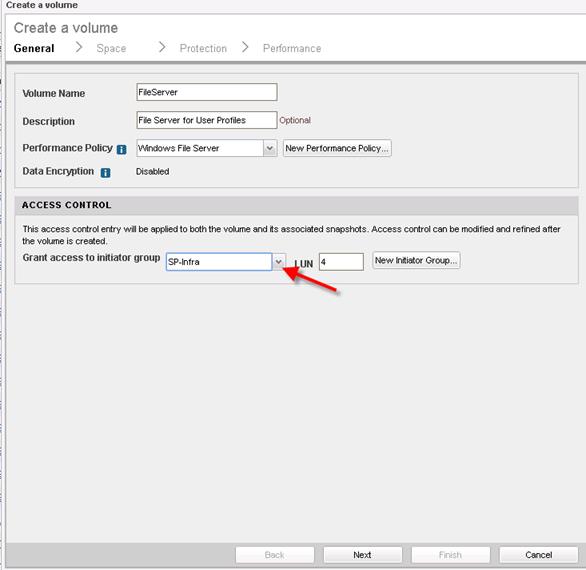
Task: Click the Next button
Action: [363, 555]
